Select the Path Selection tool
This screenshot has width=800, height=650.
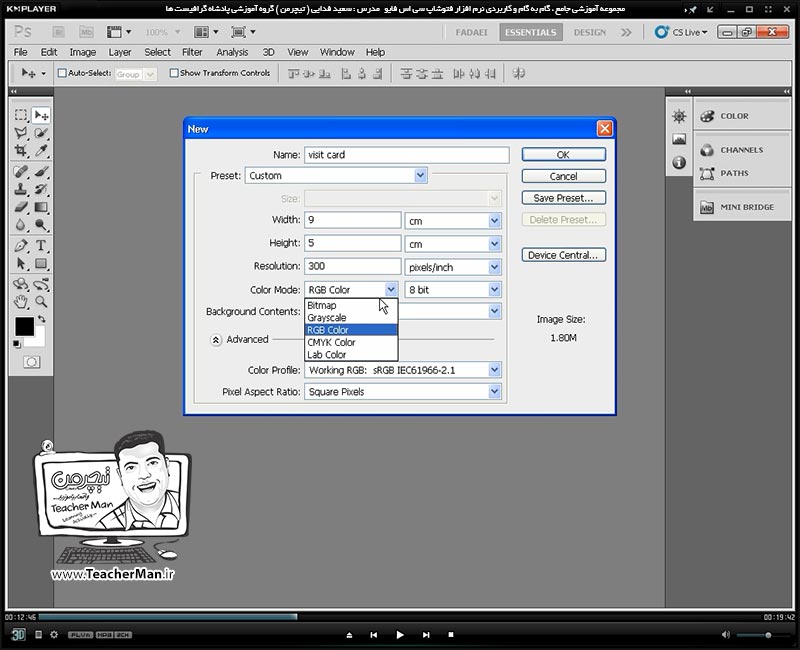pyautogui.click(x=21, y=264)
